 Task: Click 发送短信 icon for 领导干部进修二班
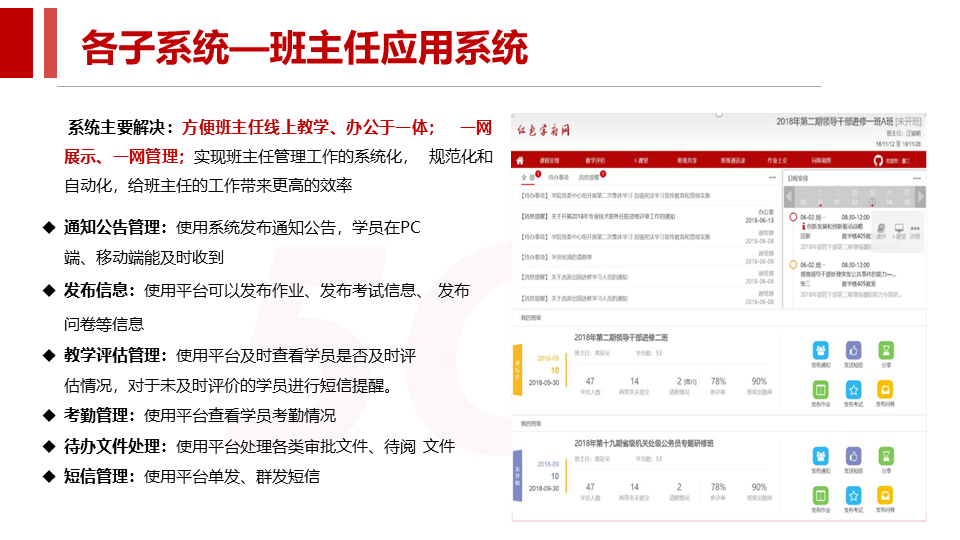coord(853,351)
